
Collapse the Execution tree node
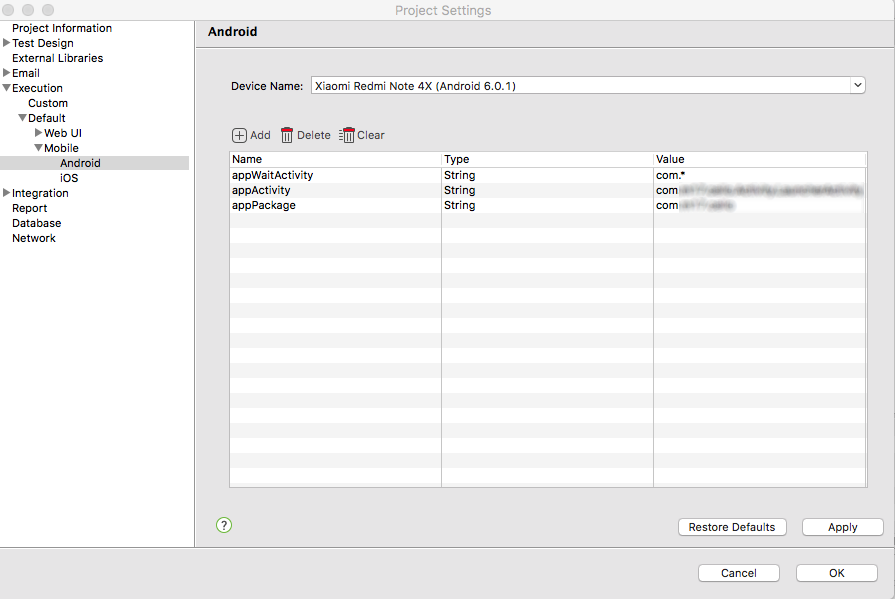click(6, 88)
